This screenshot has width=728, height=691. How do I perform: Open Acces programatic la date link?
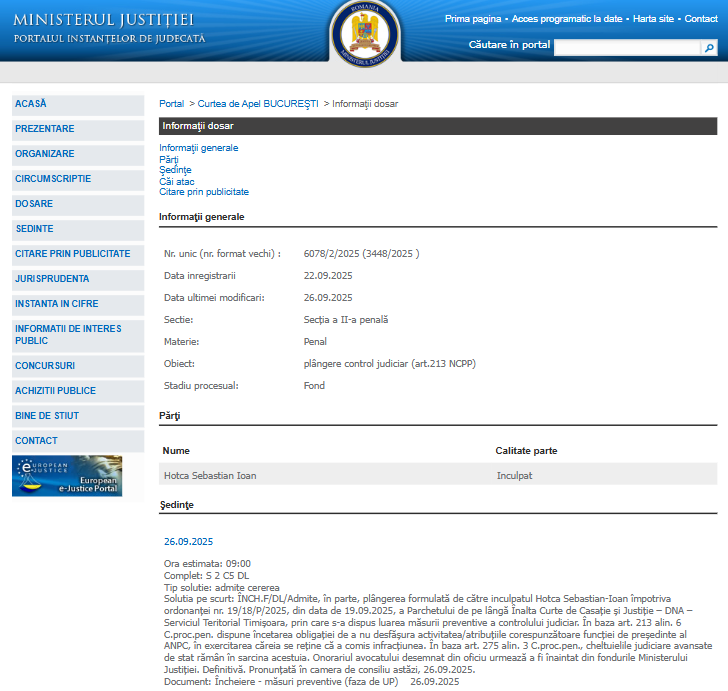[x=567, y=19]
